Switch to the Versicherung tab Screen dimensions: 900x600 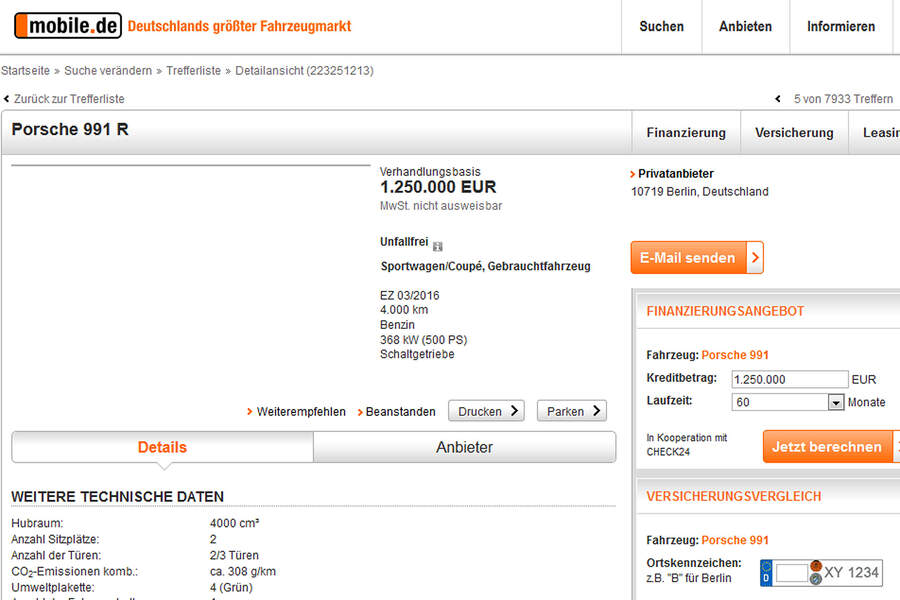[794, 133]
